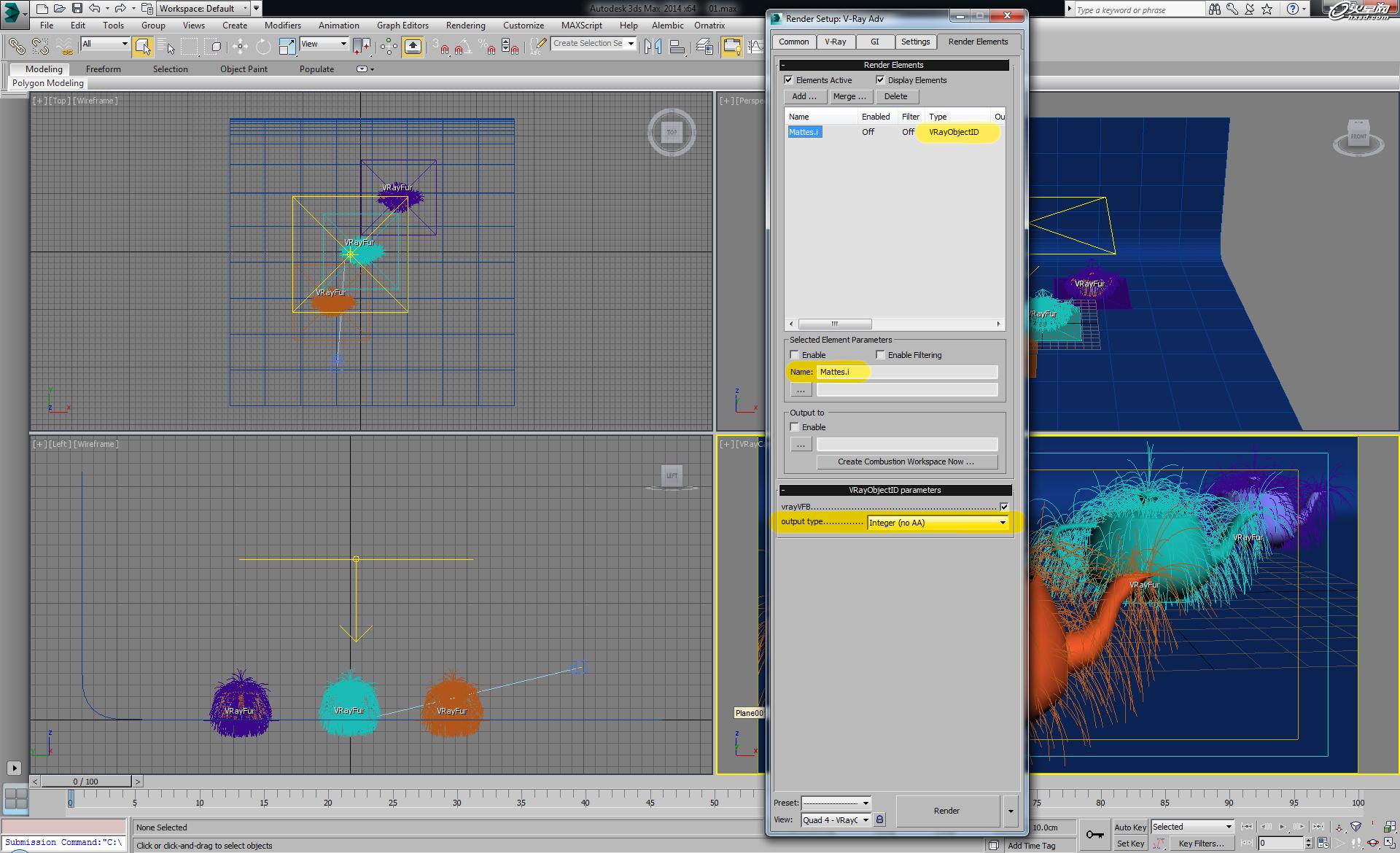Click the New Scene icon in quick access toolbar
The image size is (1400, 853).
click(x=42, y=9)
